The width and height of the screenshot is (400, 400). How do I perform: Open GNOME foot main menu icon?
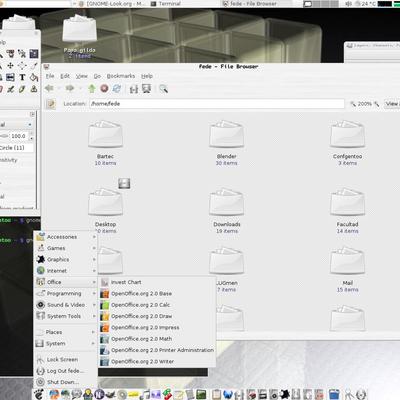pos(39,394)
